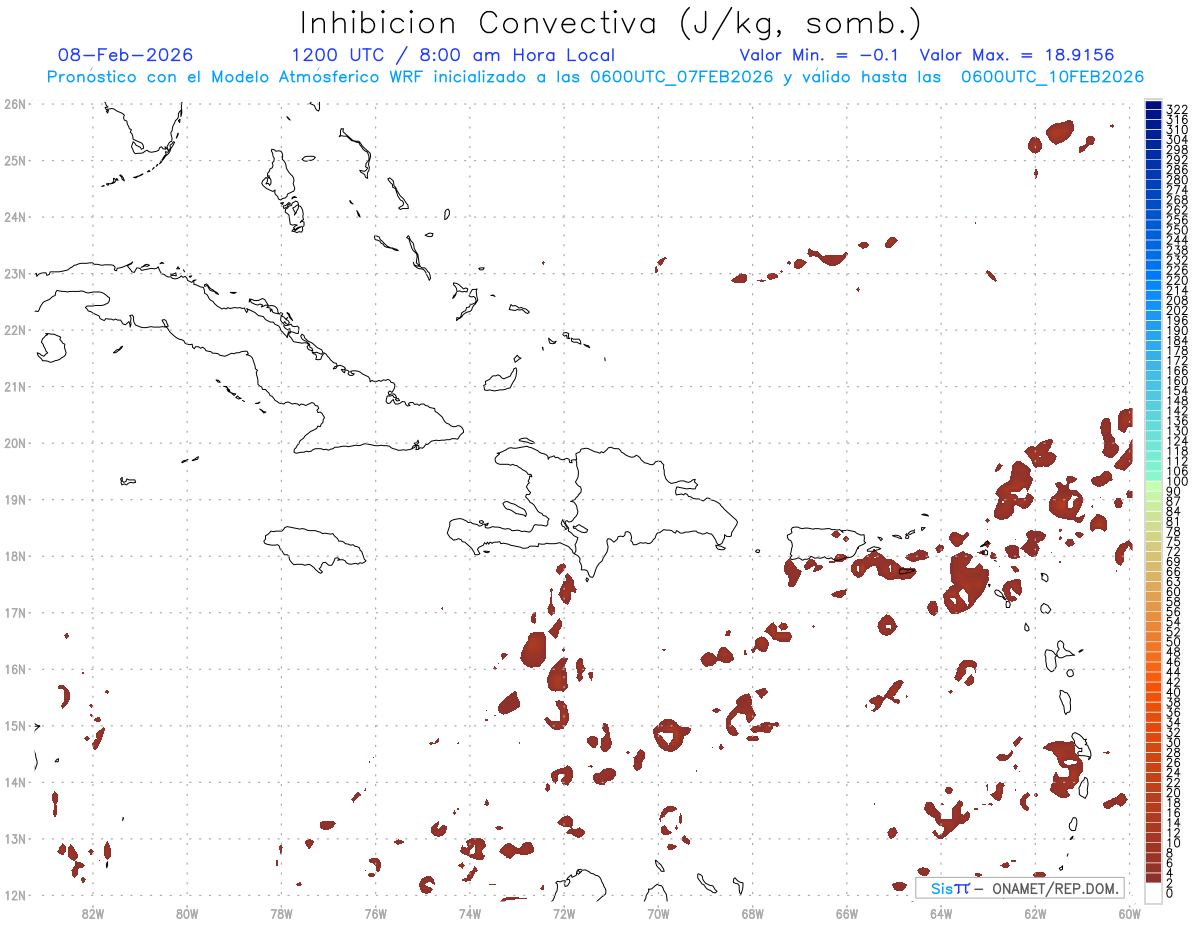Click the '60W' longitude label
This screenshot has width=1200, height=927.
coord(1130,913)
